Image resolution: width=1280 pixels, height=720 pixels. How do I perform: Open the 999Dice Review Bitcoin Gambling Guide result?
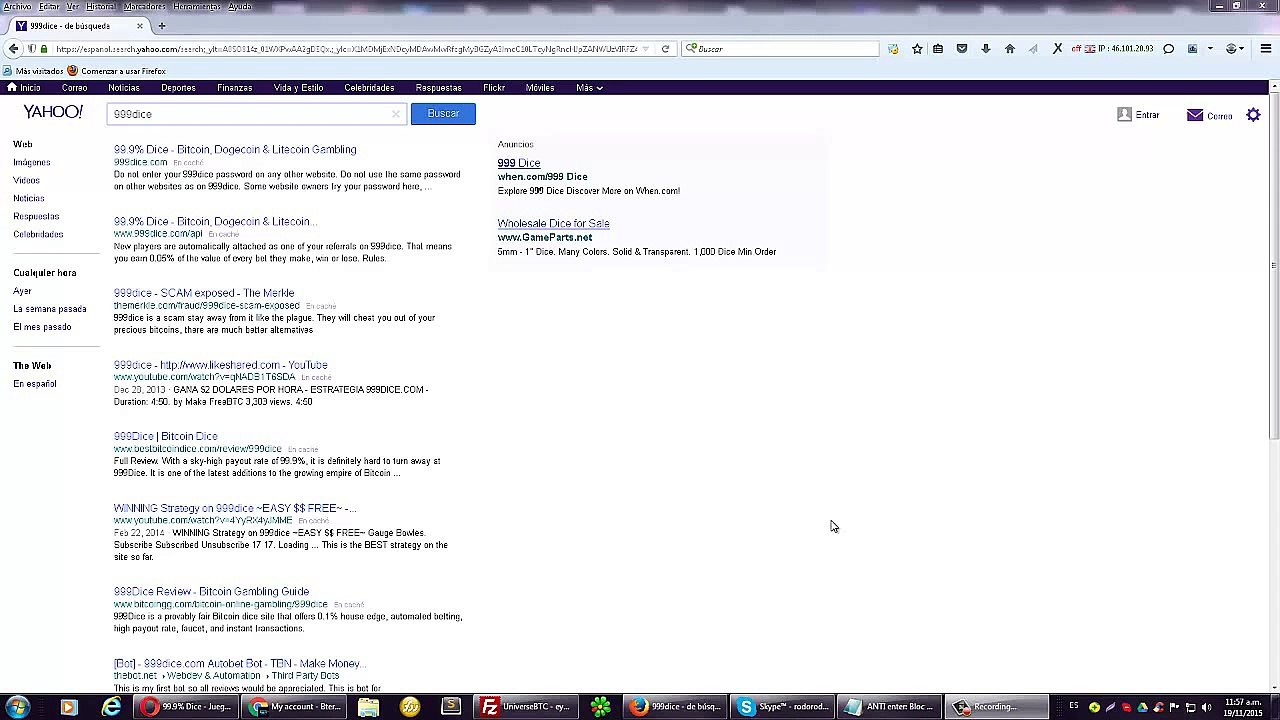coord(211,592)
